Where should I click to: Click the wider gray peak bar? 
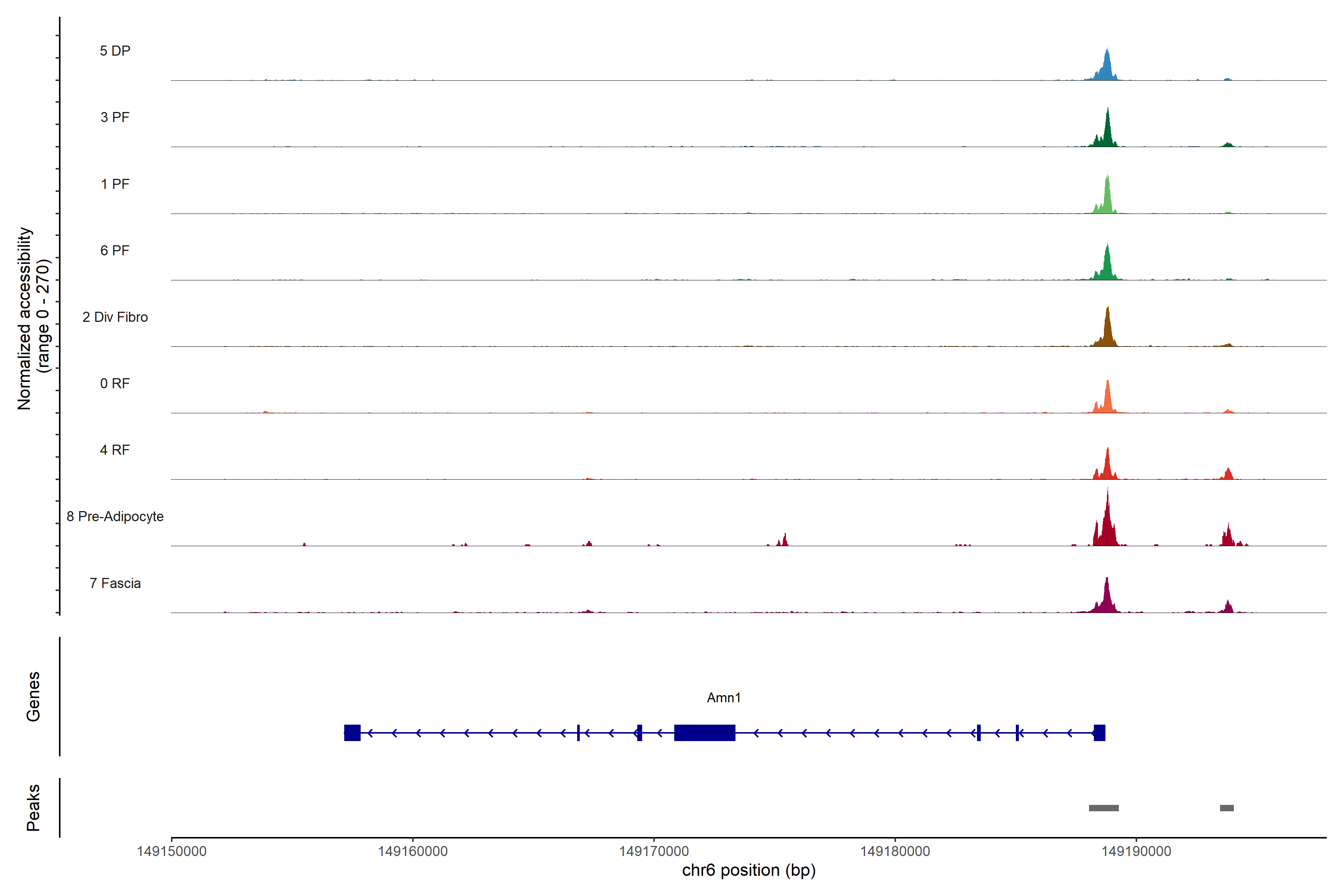(1104, 808)
